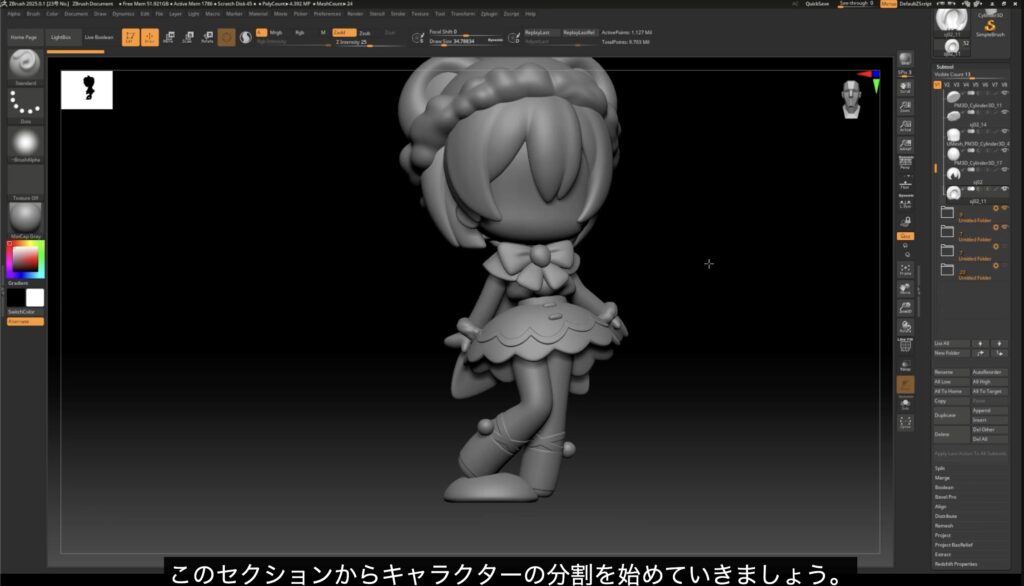Screen dimensions: 1024x586
Task: Open the BrushAlpha picker
Action: point(25,142)
